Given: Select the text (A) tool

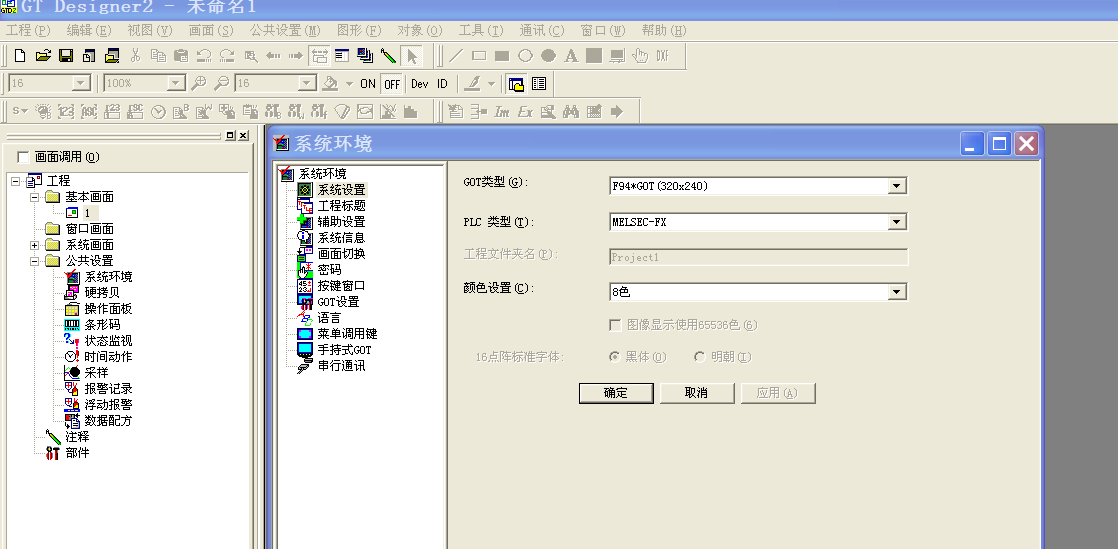Looking at the screenshot, I should [x=571, y=56].
